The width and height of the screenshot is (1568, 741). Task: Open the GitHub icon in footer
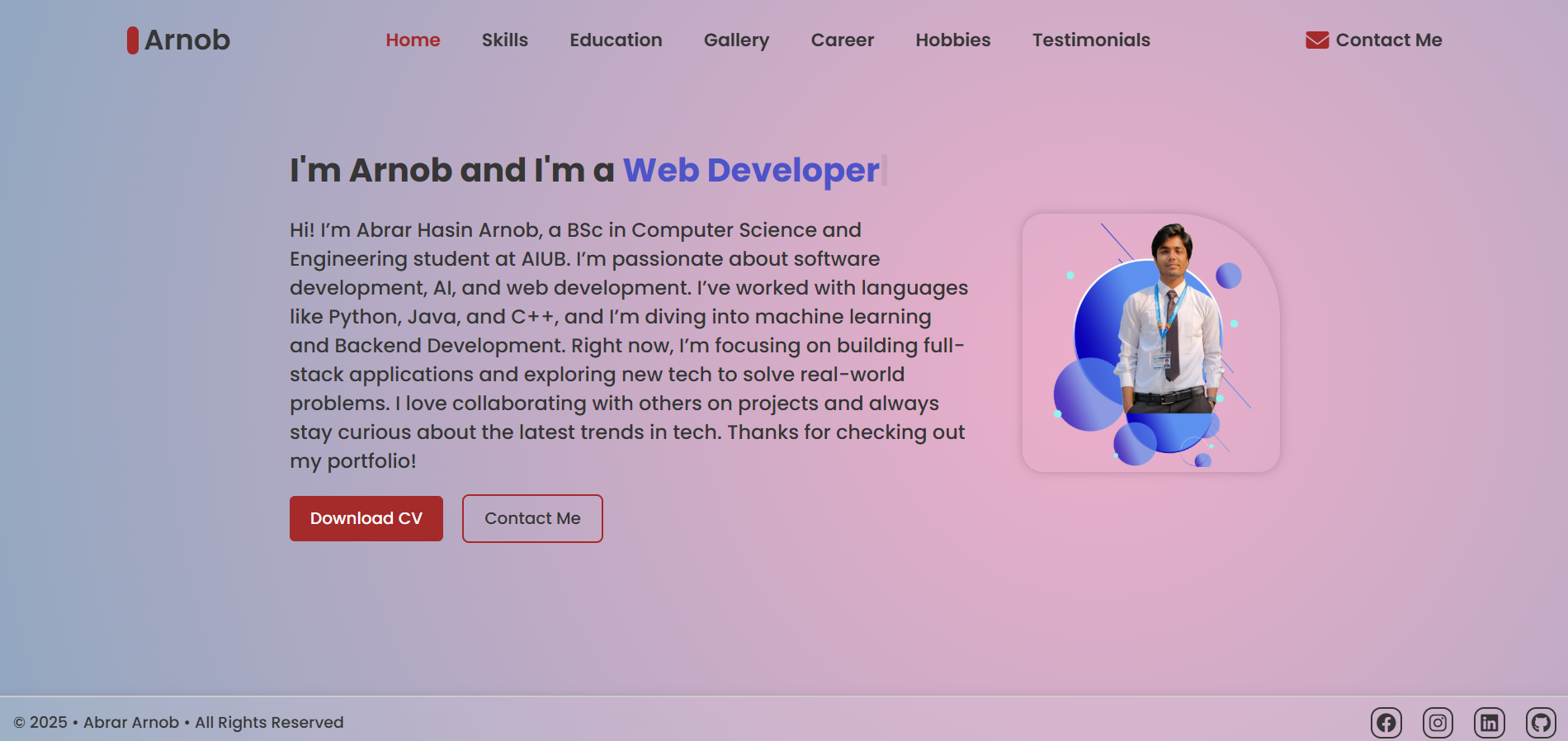pyautogui.click(x=1540, y=723)
